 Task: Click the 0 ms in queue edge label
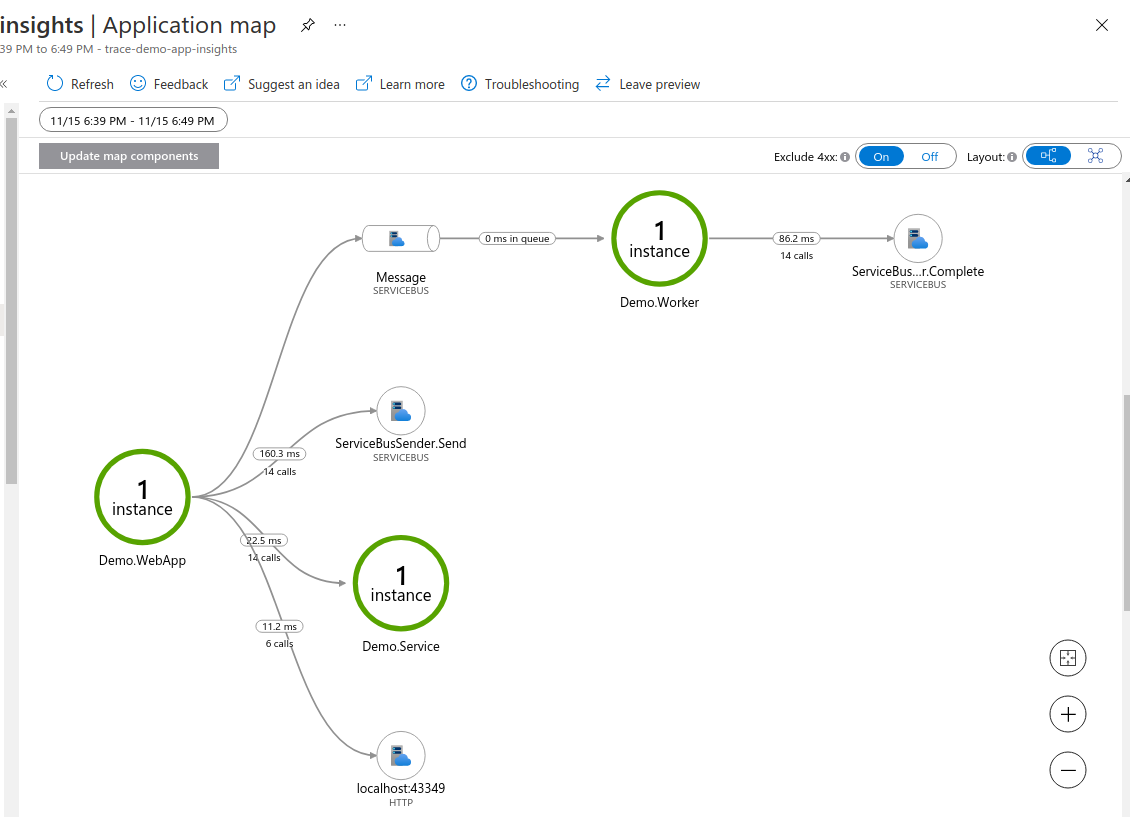[517, 238]
